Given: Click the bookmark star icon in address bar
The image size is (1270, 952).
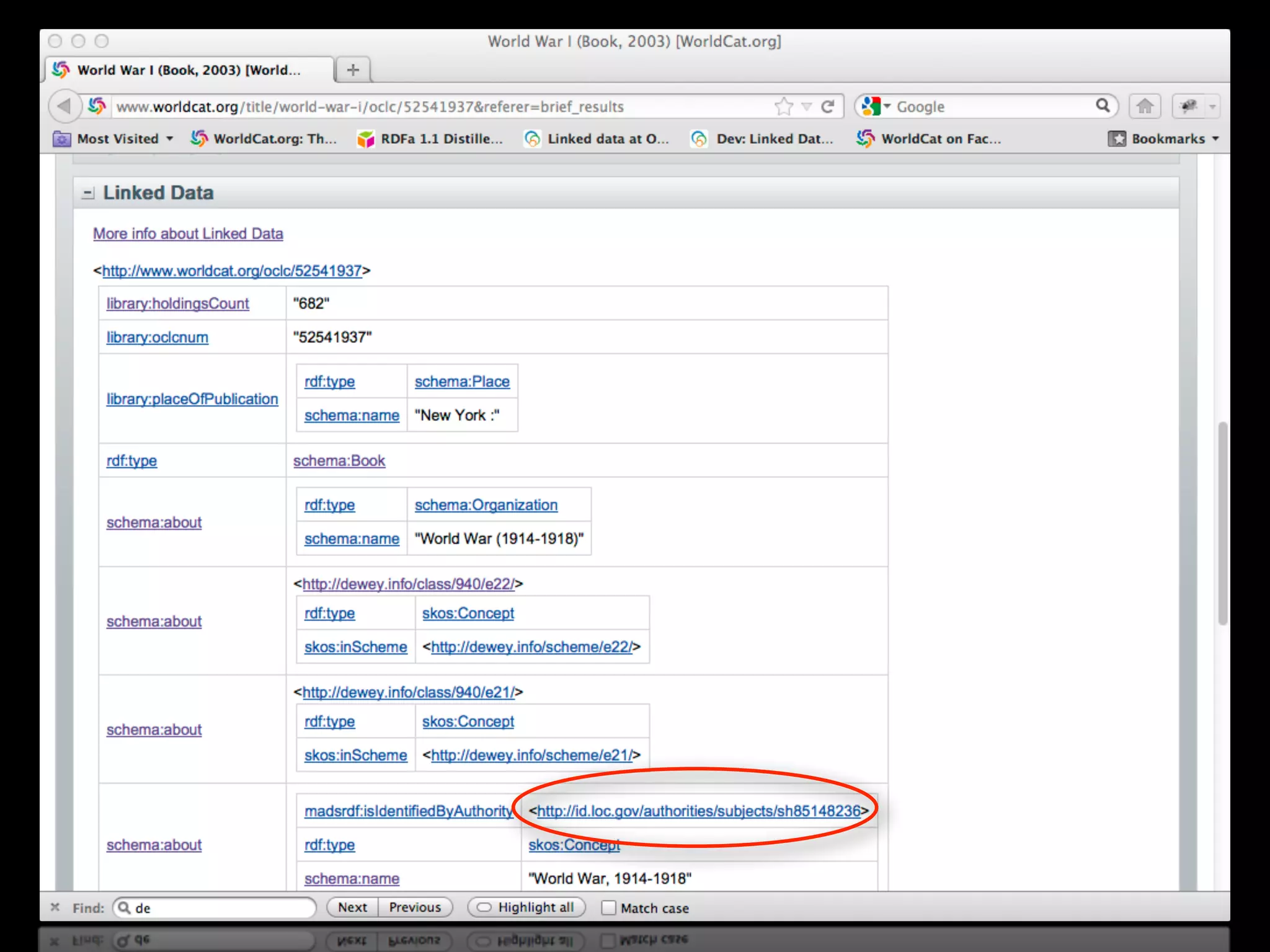Looking at the screenshot, I should (784, 107).
